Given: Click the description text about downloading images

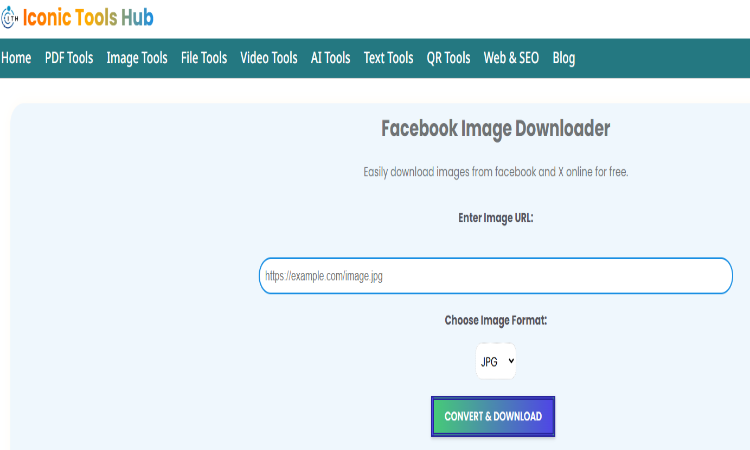Looking at the screenshot, I should tap(495, 172).
